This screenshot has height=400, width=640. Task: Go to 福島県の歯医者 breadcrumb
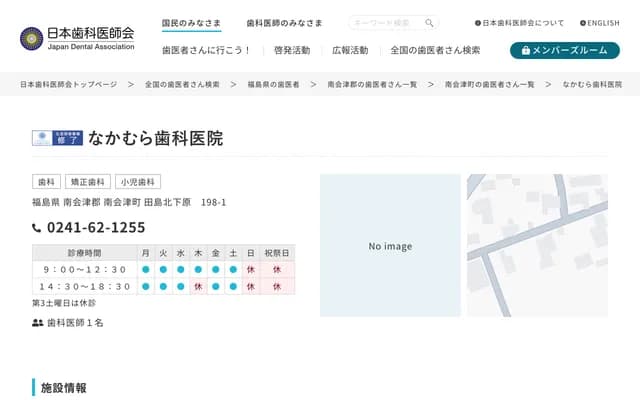point(273,85)
